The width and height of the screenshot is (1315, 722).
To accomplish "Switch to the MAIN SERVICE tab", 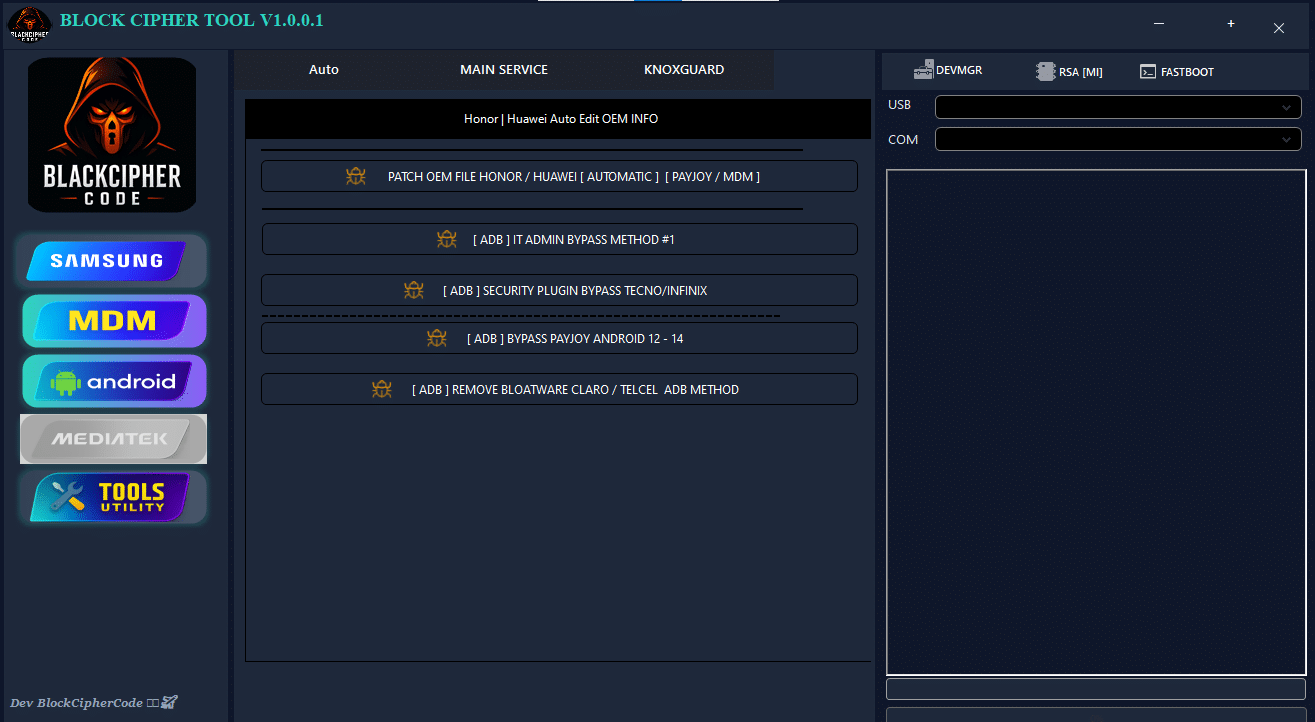I will coord(503,70).
